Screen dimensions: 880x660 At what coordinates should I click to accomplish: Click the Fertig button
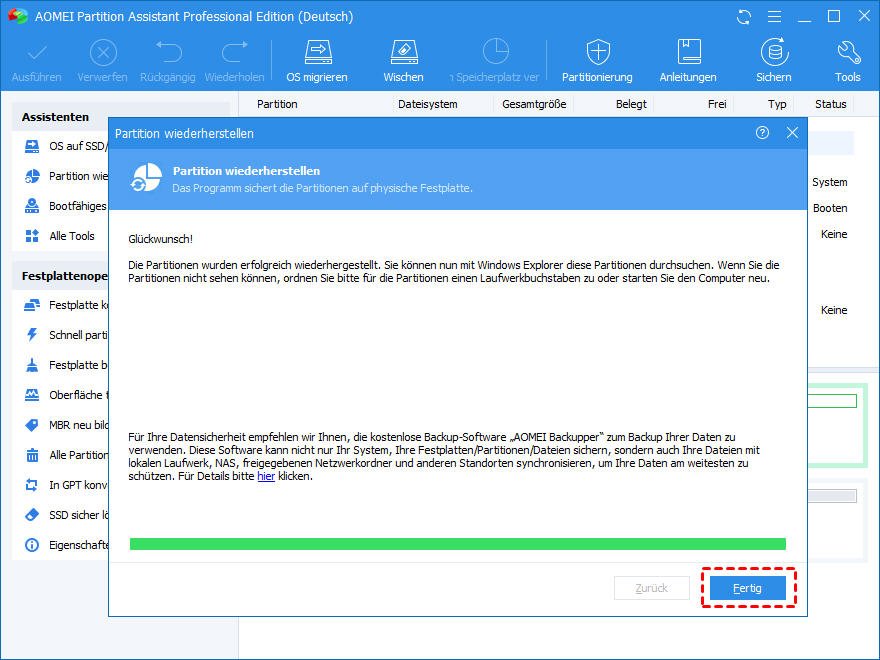click(x=748, y=588)
